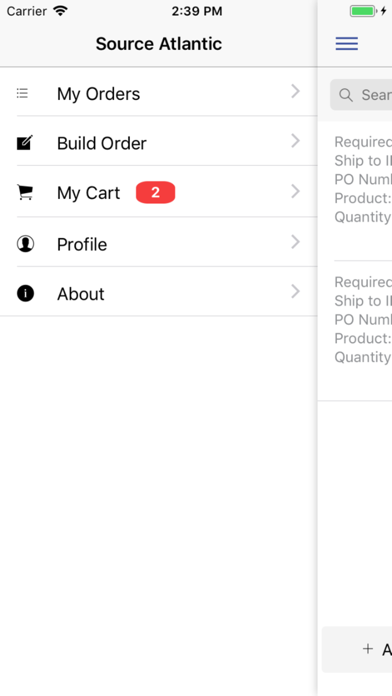Toggle the hamburger menu icon
The image size is (392, 696).
click(x=347, y=44)
